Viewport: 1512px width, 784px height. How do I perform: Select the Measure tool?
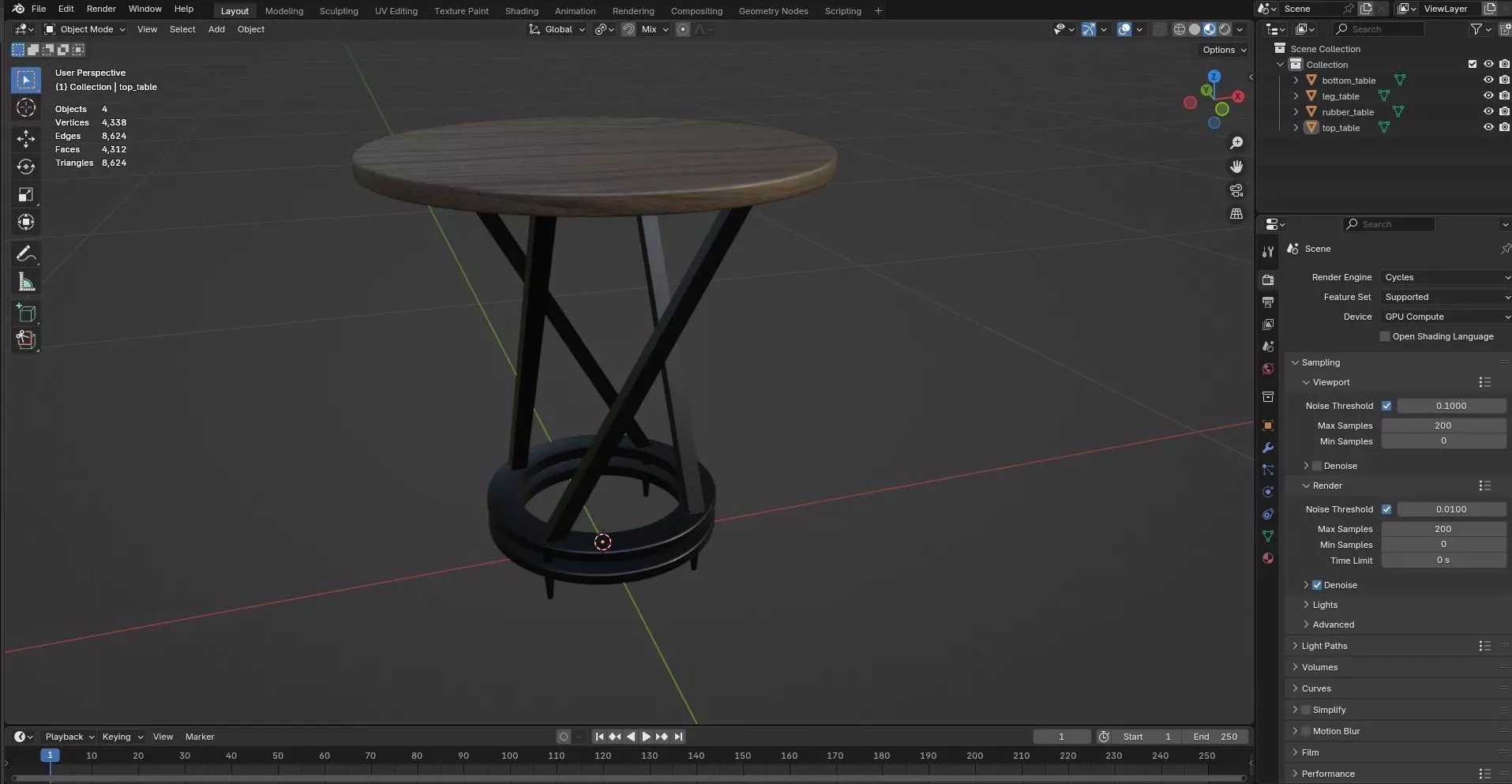click(x=26, y=282)
